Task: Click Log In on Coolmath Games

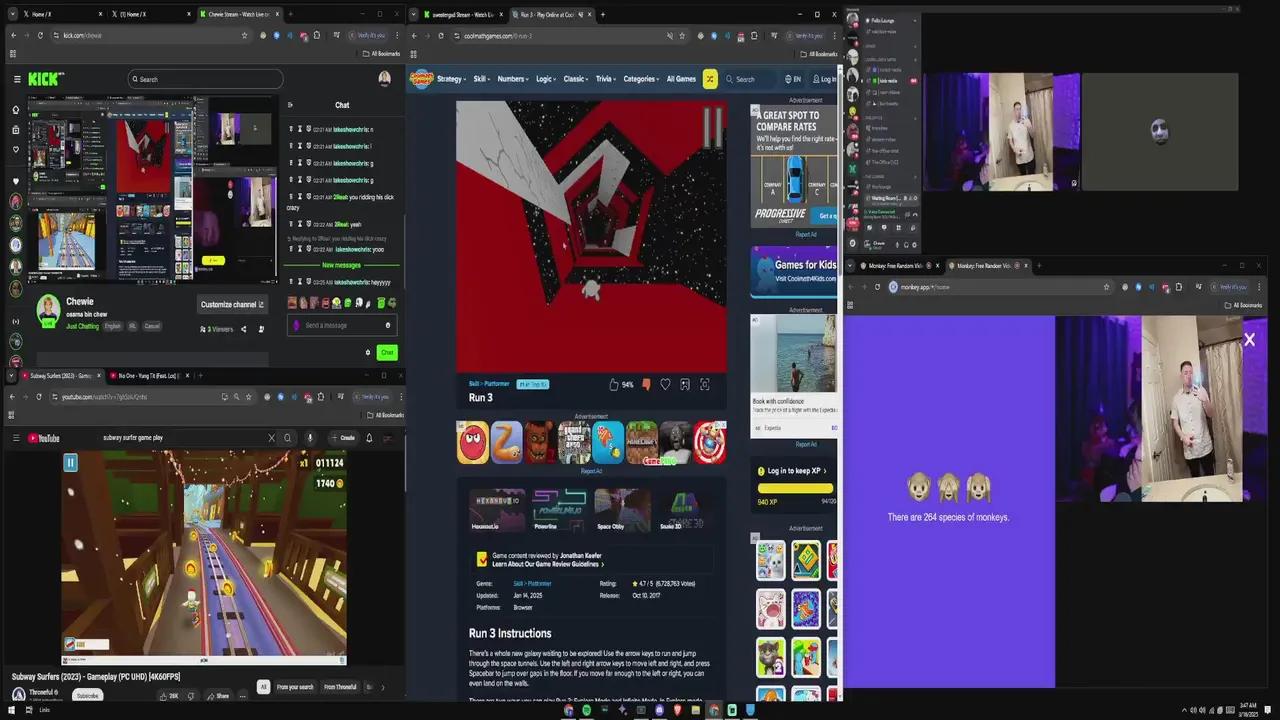Action: point(824,79)
